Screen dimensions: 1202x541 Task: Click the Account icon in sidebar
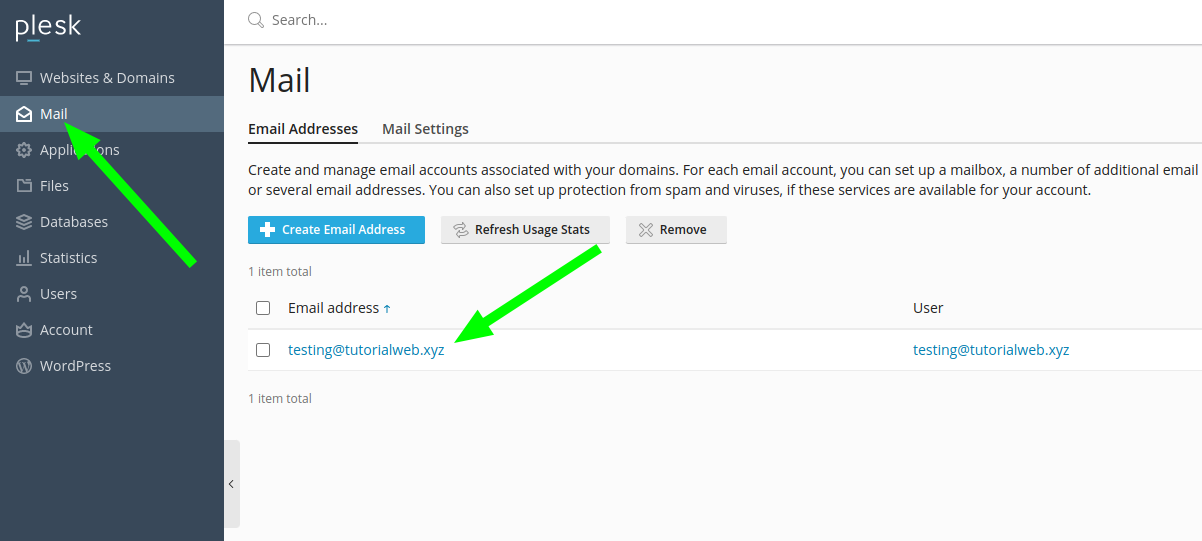point(23,330)
